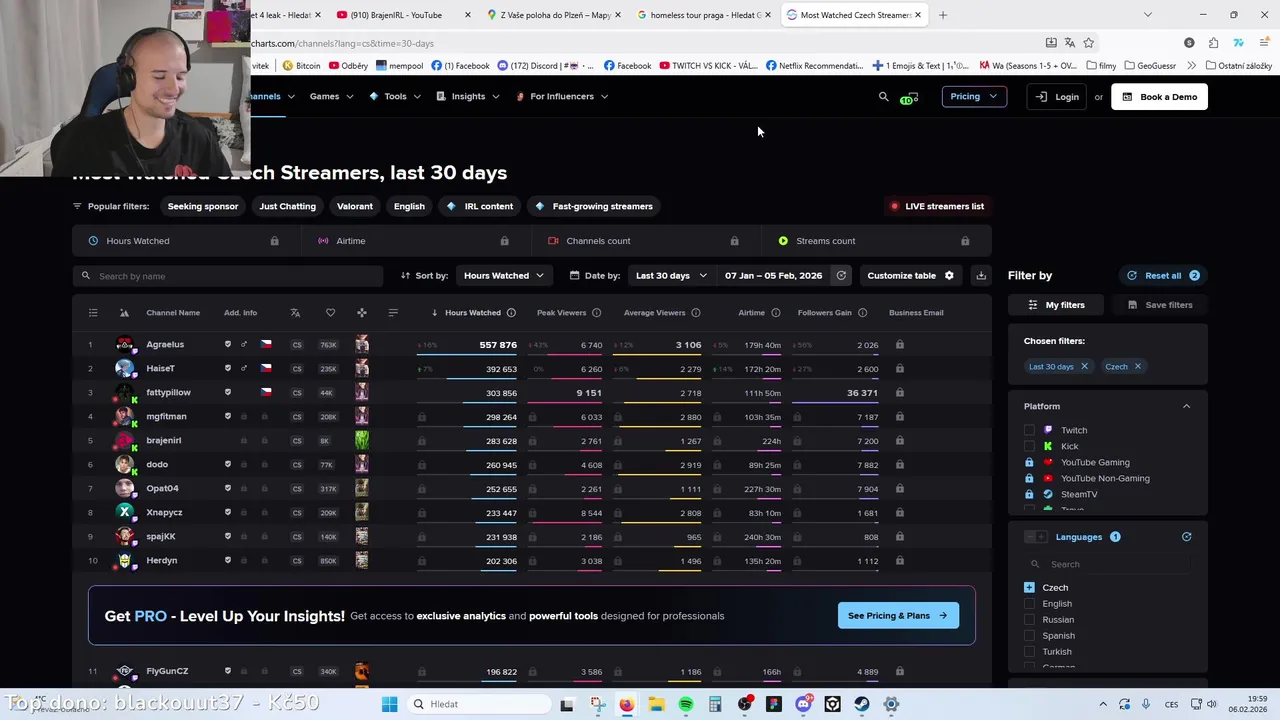Uncheck the Czech language checkbox

[1029, 588]
